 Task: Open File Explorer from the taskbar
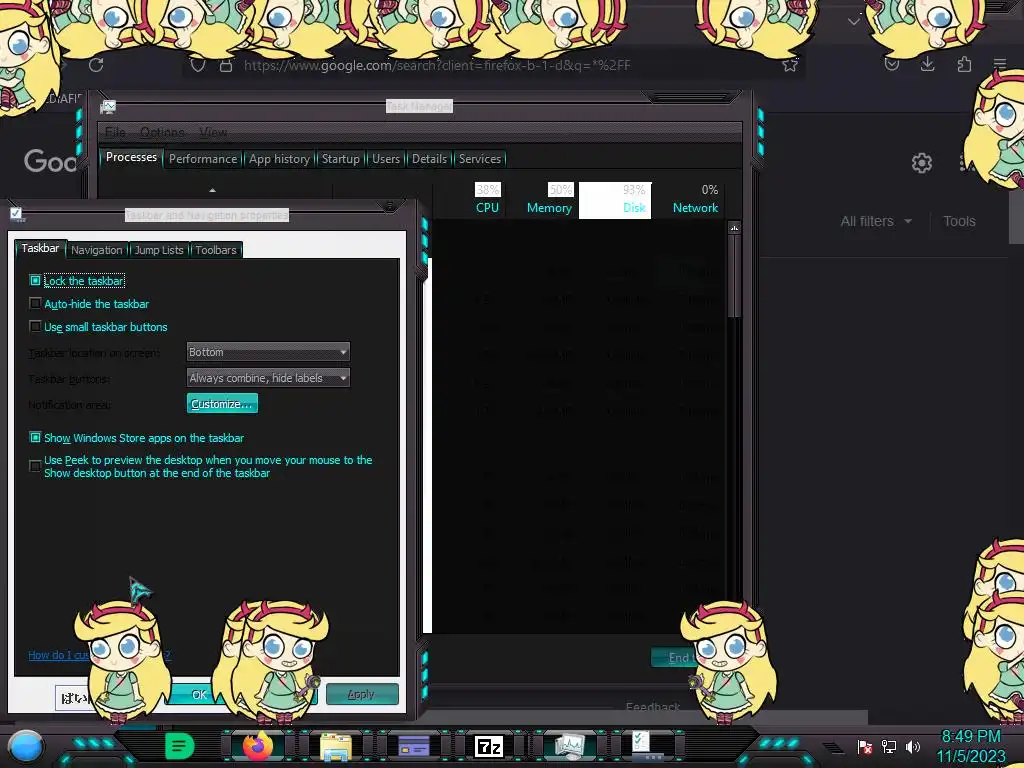pyautogui.click(x=336, y=746)
